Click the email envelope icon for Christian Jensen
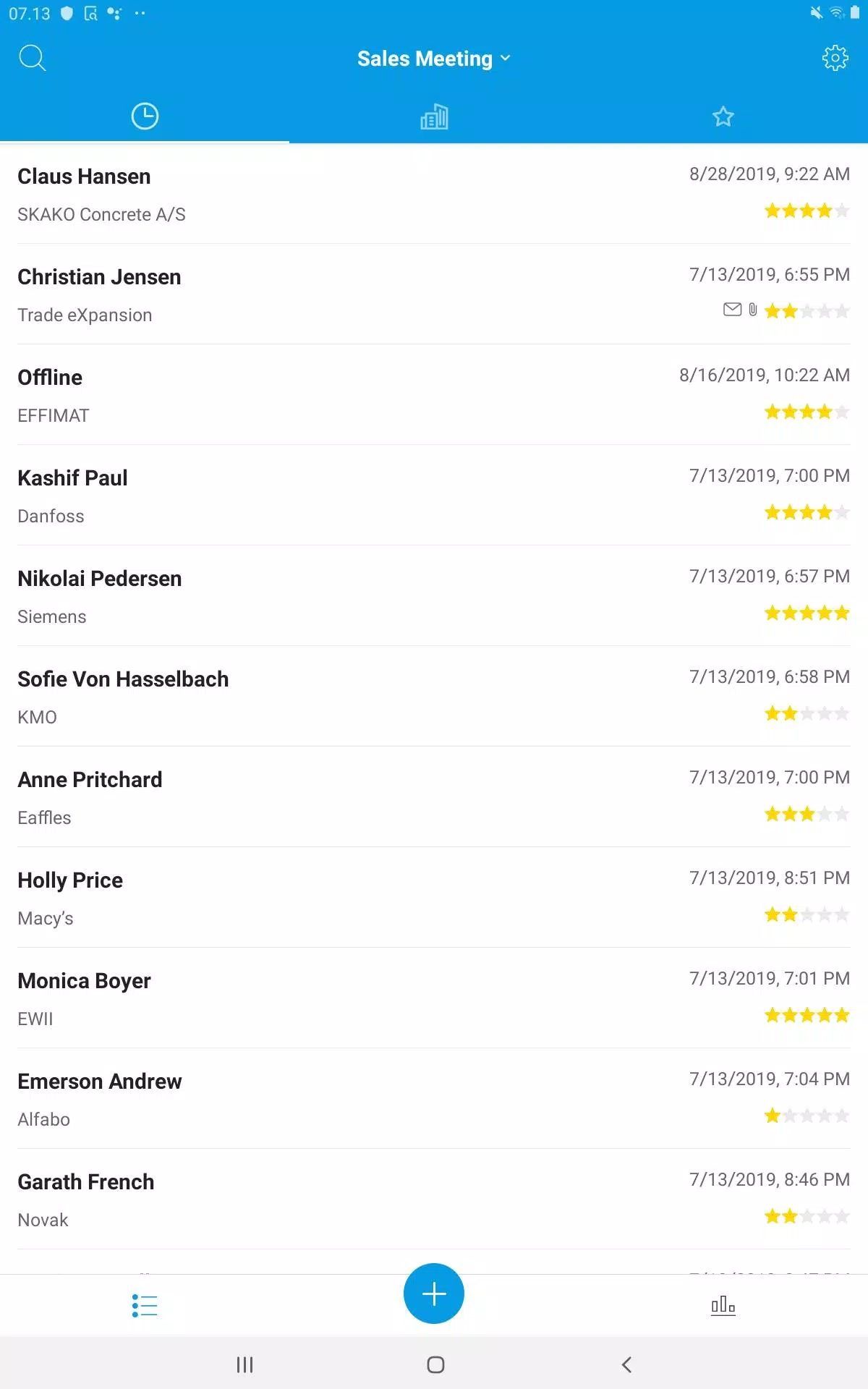Screen dimensions: 868x1389 point(732,310)
